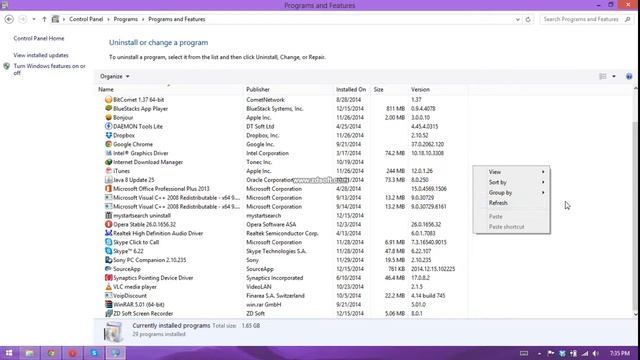Sort by the Name column header
The height and width of the screenshot is (360, 640).
tap(169, 89)
